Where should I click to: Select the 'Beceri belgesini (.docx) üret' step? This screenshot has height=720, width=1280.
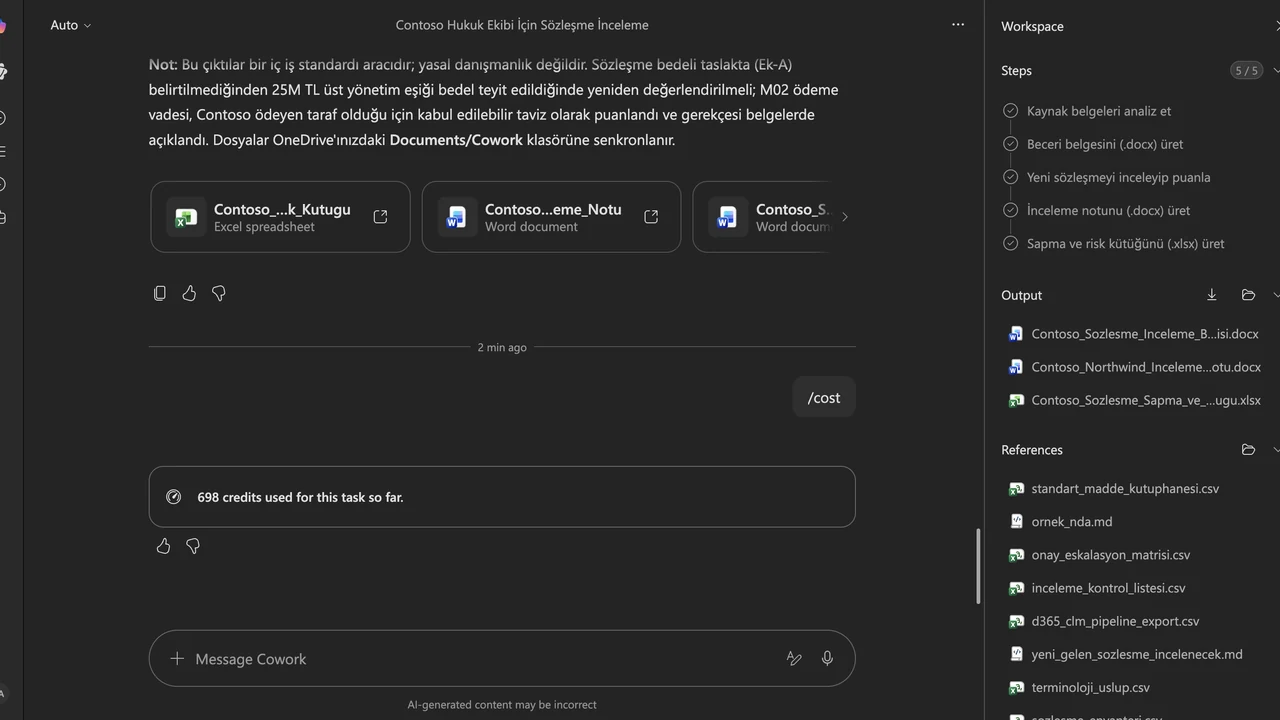click(1105, 144)
